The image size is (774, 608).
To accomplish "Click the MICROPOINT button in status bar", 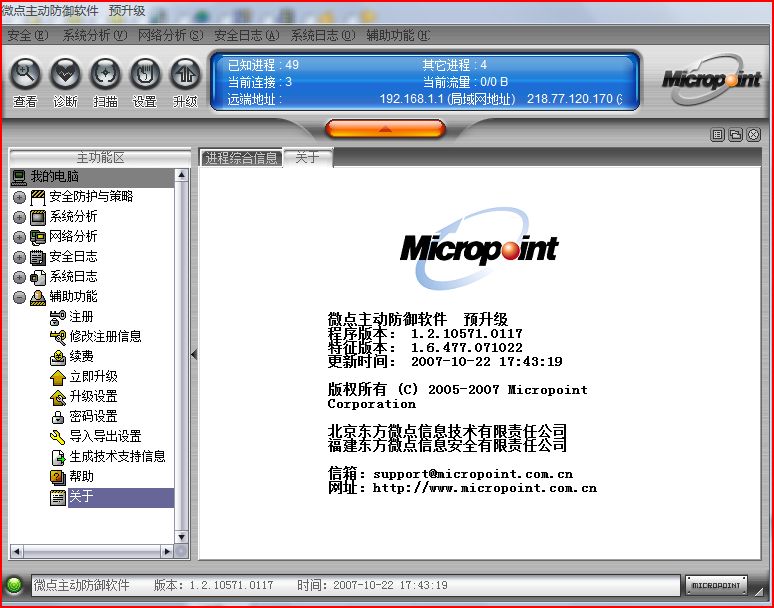I will click(x=716, y=585).
